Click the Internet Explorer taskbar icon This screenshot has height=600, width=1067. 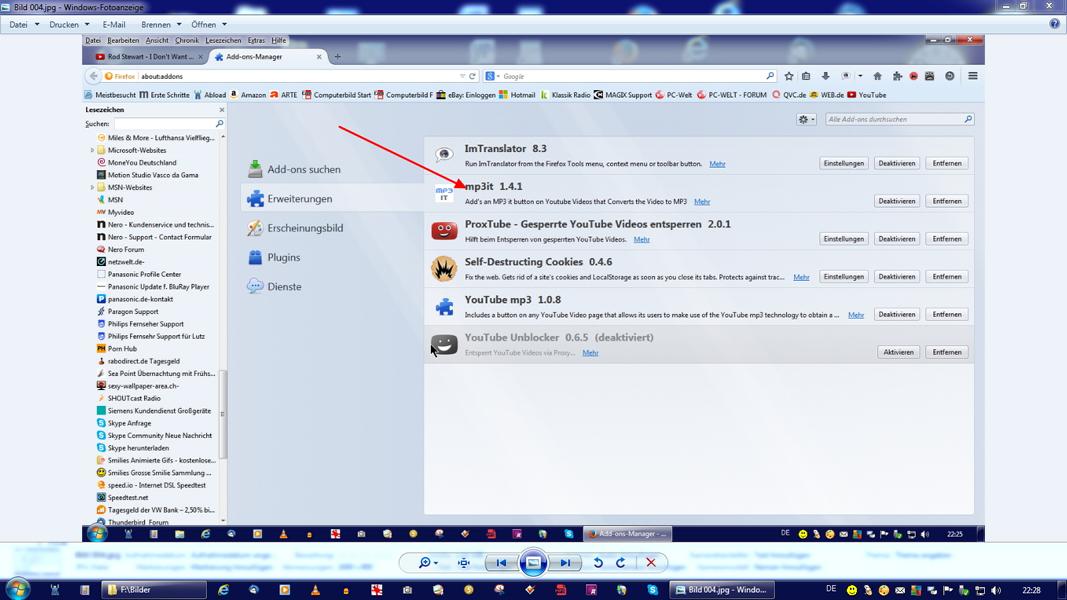(223, 590)
